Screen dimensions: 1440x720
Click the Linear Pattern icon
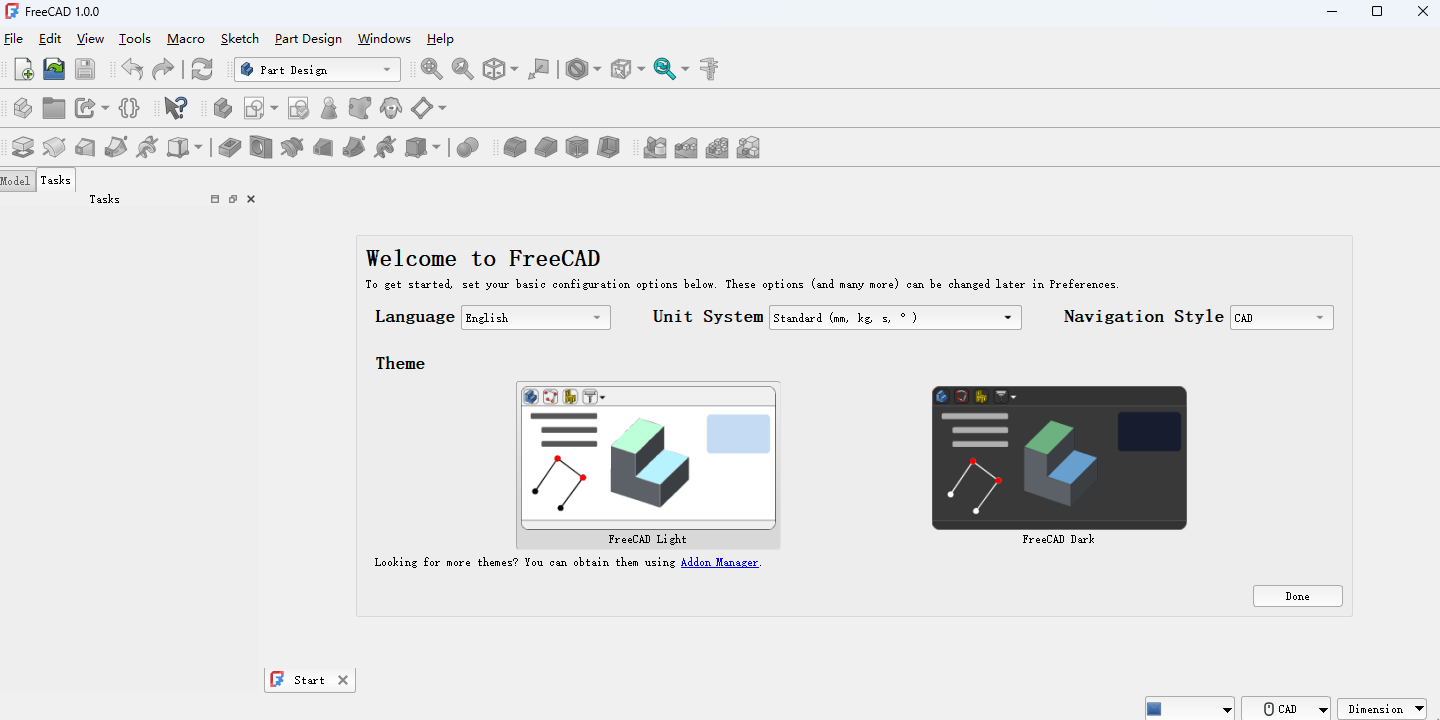pyautogui.click(x=686, y=148)
